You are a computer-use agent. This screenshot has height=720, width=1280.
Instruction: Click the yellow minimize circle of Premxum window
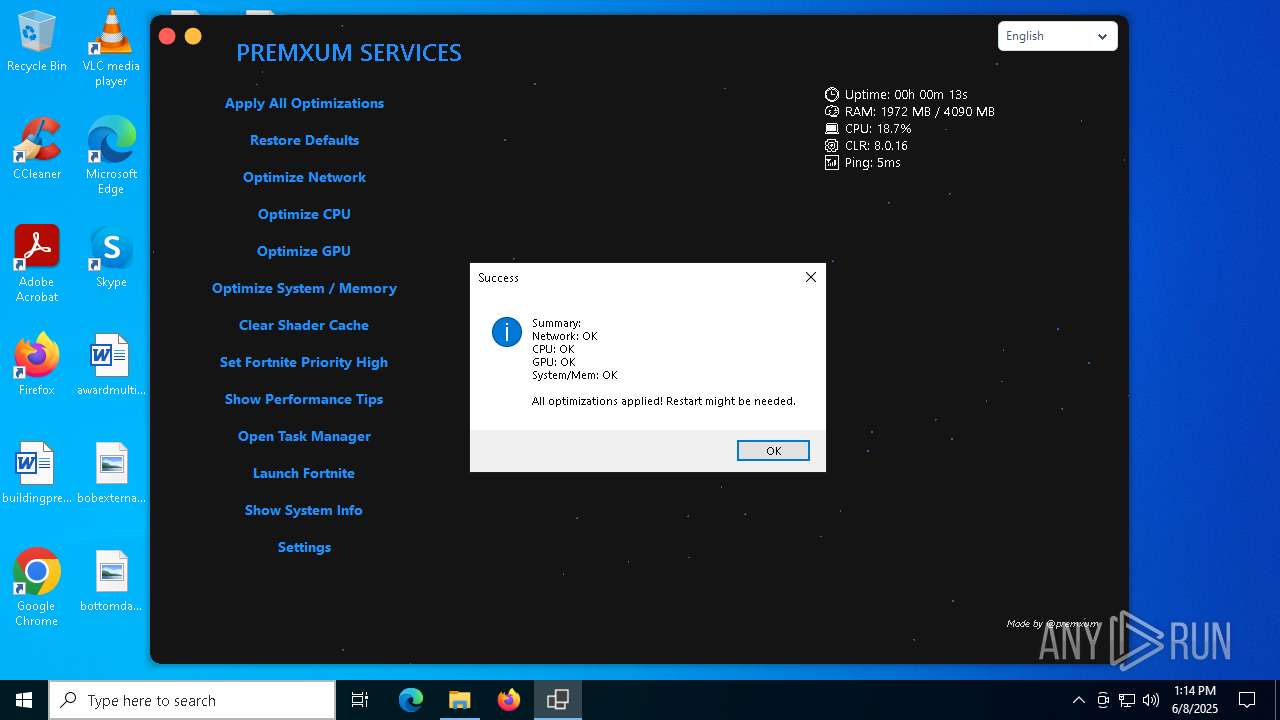click(193, 36)
